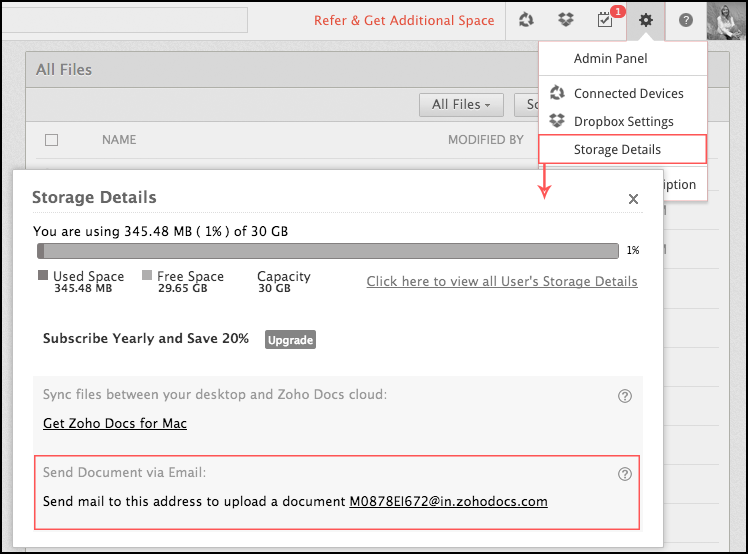Select Storage Details menu item
The height and width of the screenshot is (554, 748).
point(622,149)
